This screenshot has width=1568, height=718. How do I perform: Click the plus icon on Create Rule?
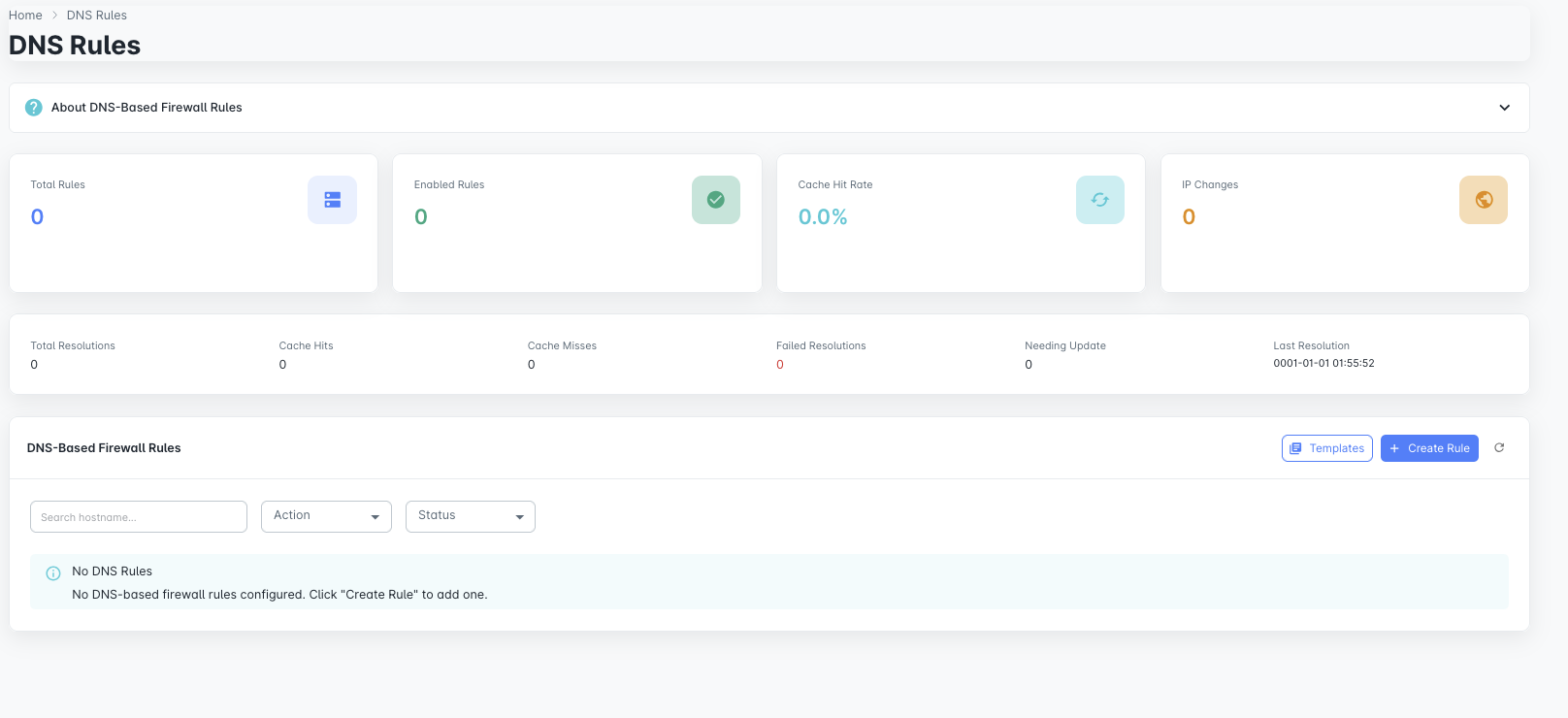point(1394,448)
